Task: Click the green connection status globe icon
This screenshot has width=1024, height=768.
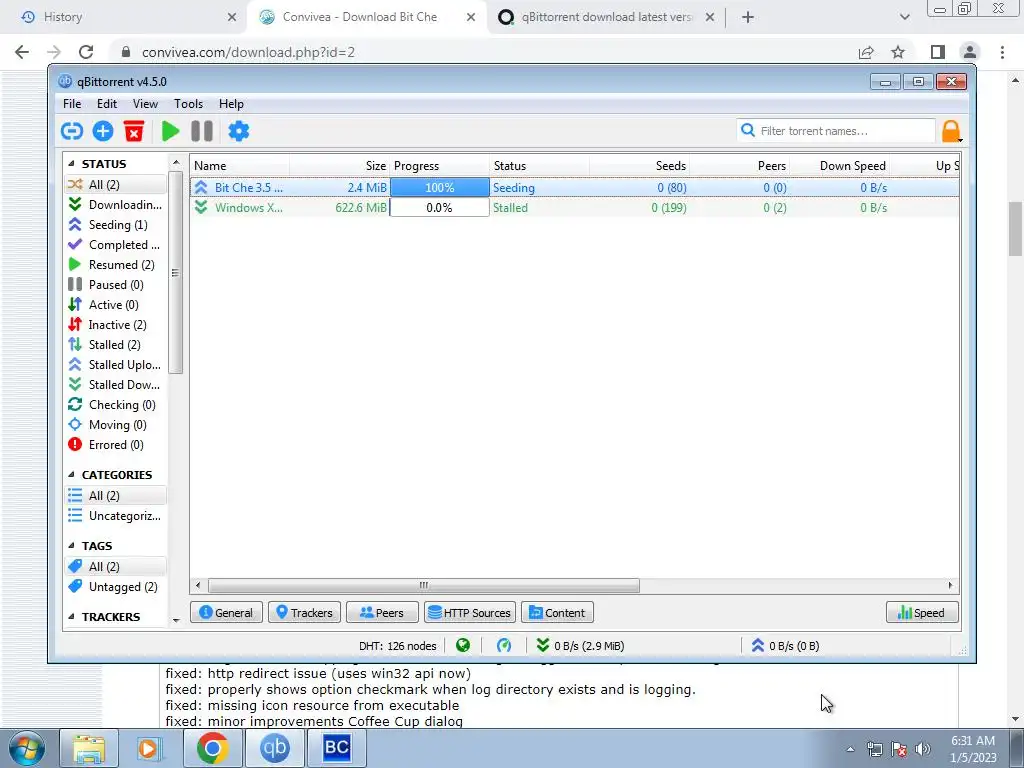Action: point(463,646)
